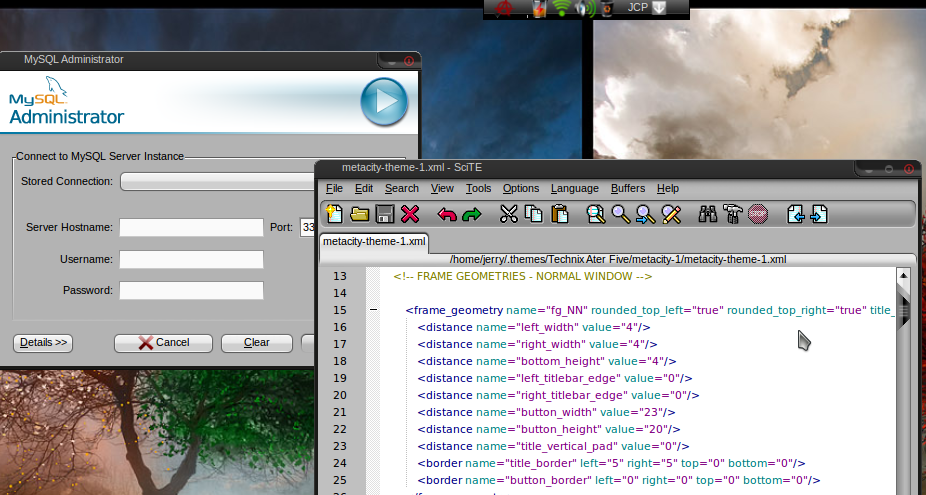Screen dimensions: 926x495
Task: Open the Edit menu in SciTE
Action: pos(364,188)
